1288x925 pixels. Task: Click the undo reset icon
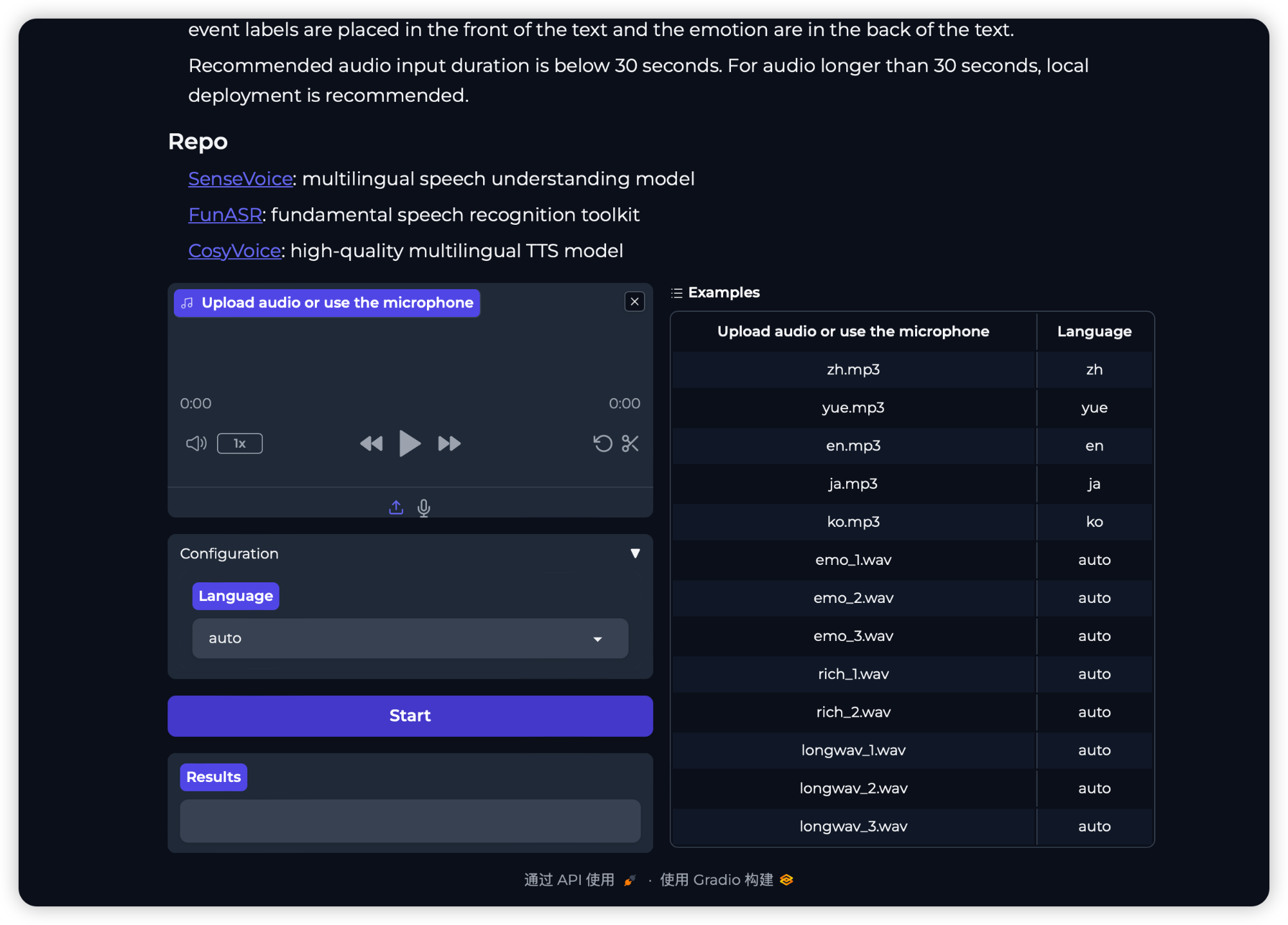(602, 443)
